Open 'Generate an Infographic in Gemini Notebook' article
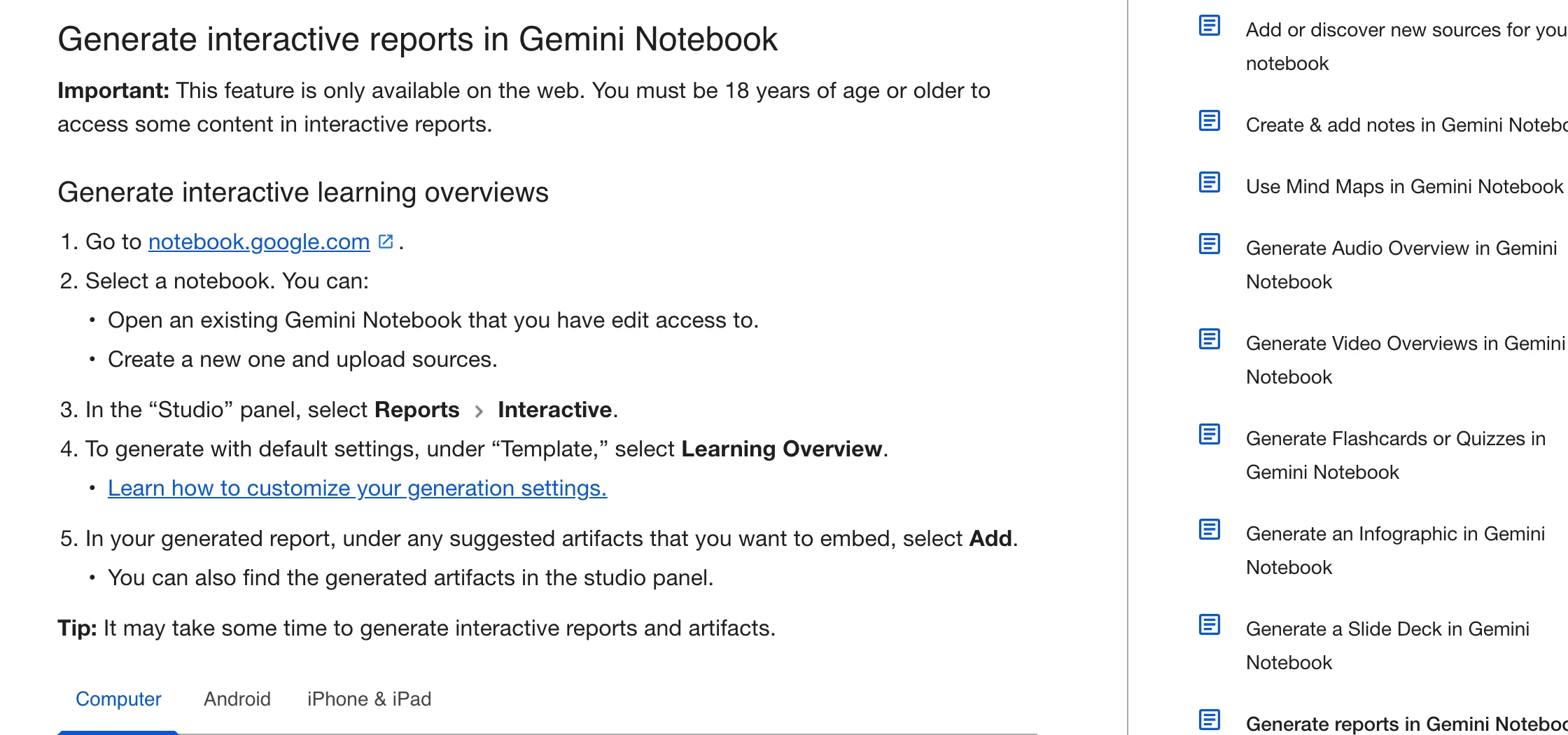The width and height of the screenshot is (1568, 735). (1395, 550)
